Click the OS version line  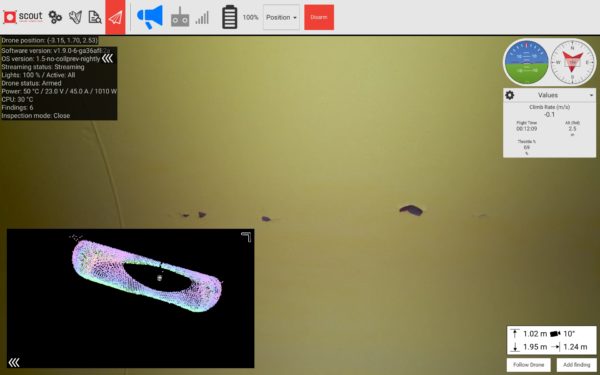pyautogui.click(x=51, y=59)
